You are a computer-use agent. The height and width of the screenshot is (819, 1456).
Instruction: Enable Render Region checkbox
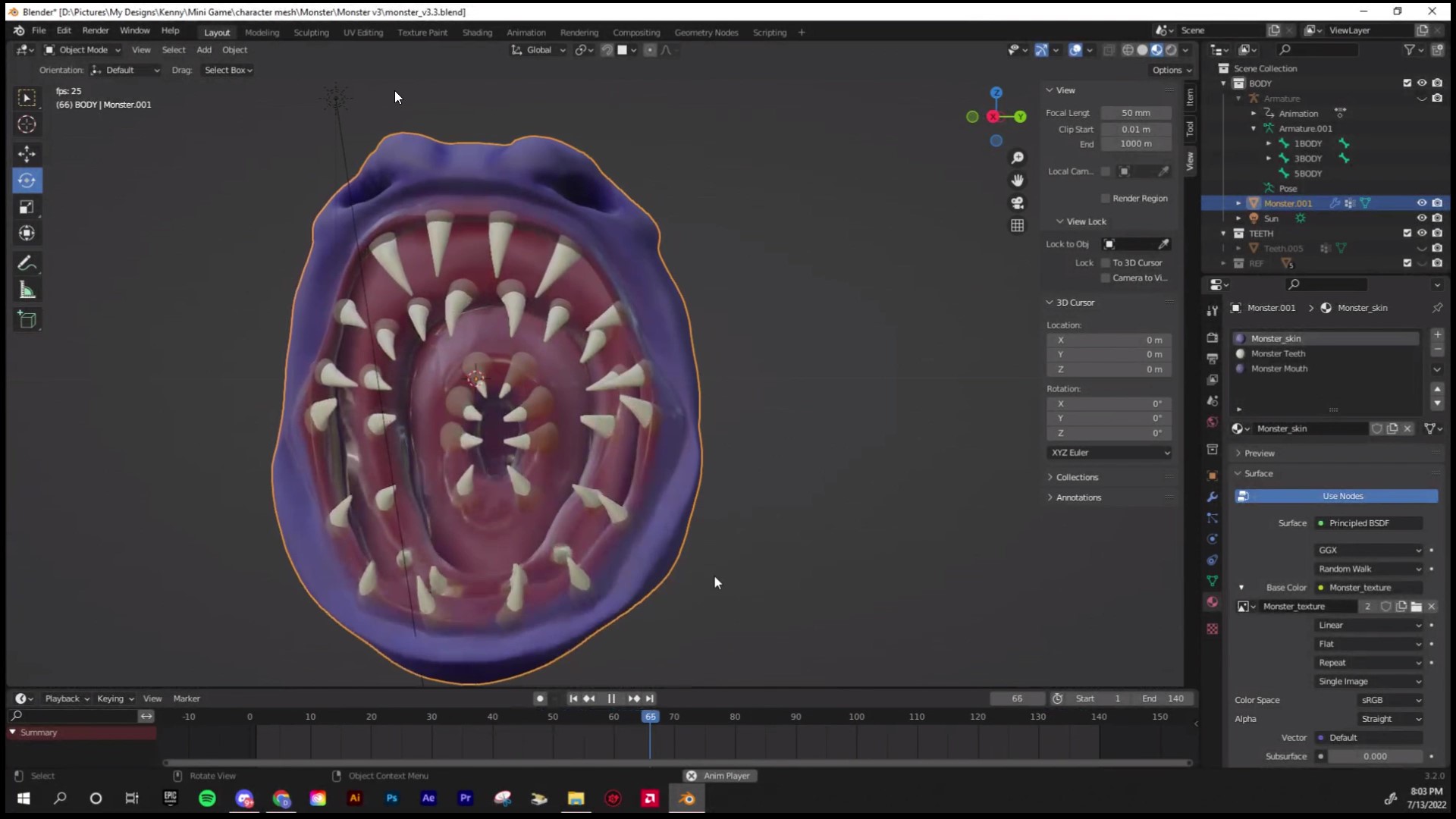click(1106, 199)
